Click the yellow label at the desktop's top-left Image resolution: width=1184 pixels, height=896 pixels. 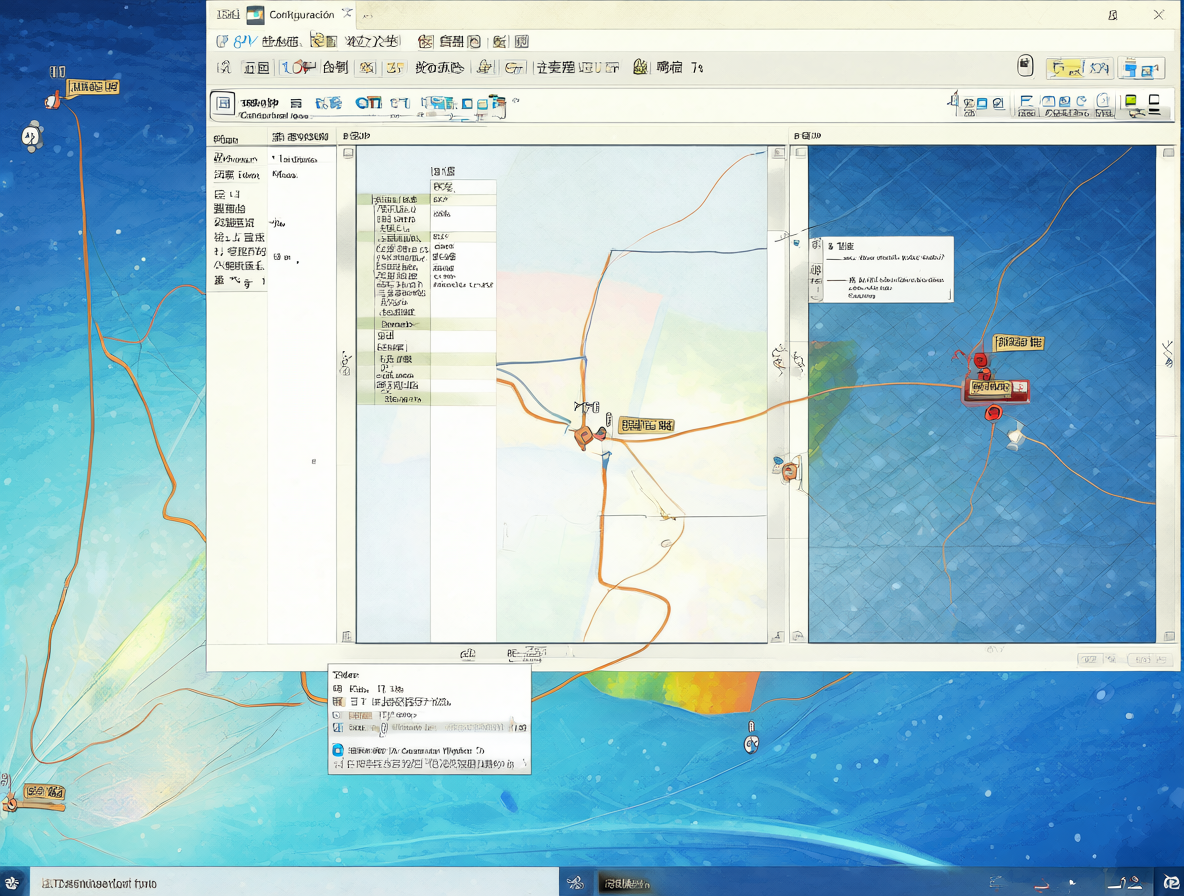(93, 88)
